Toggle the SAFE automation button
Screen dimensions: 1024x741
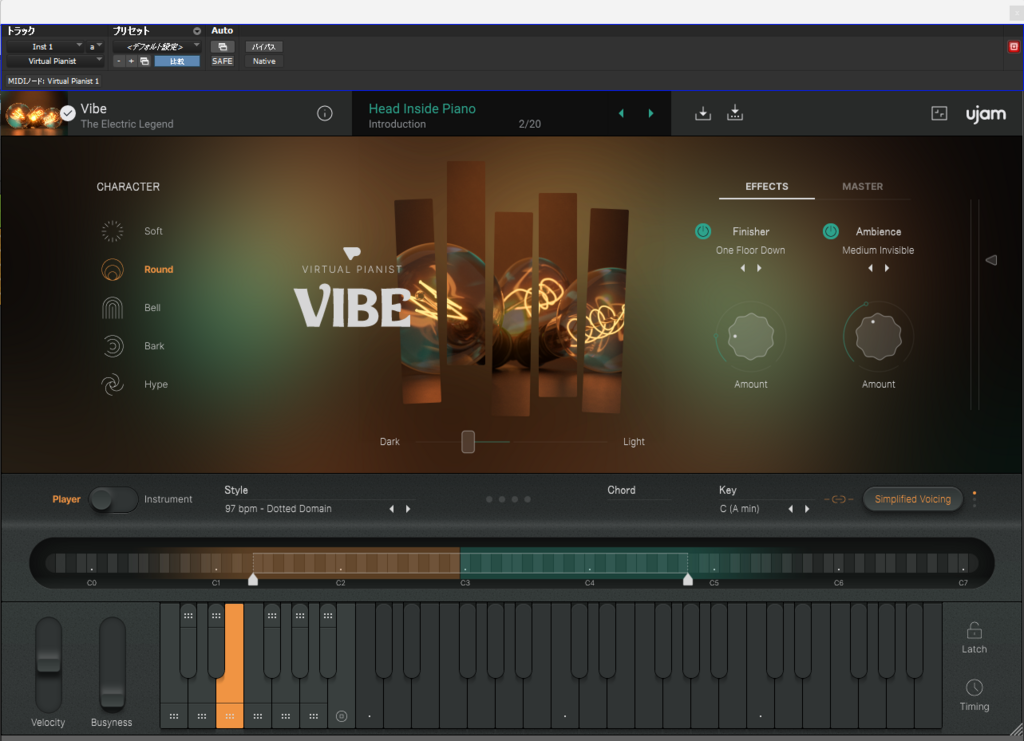pos(222,61)
